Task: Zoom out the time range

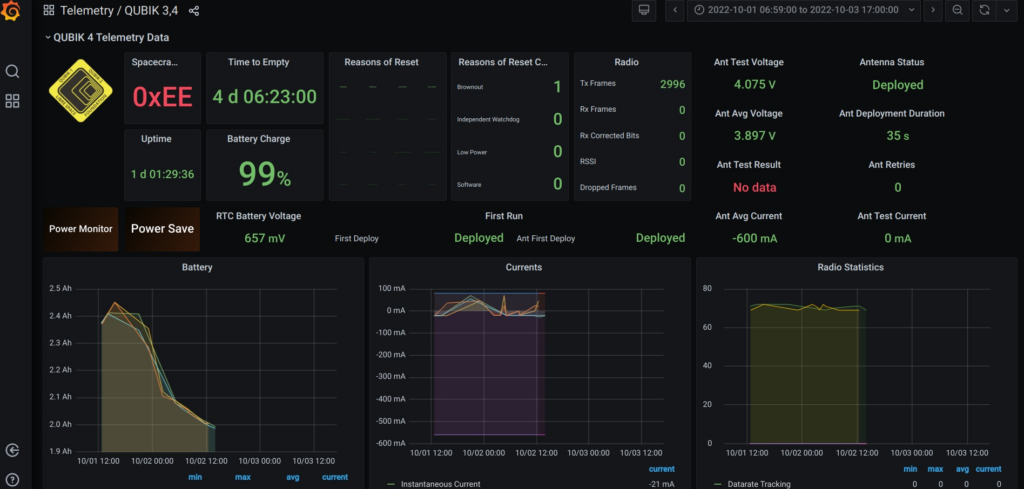Action: 958,10
